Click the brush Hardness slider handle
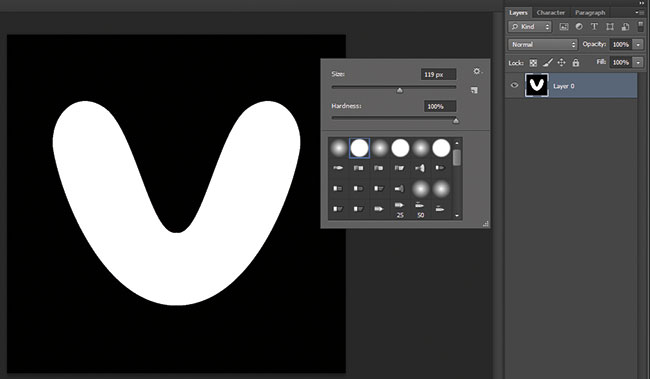This screenshot has width=650, height=379. [456, 121]
